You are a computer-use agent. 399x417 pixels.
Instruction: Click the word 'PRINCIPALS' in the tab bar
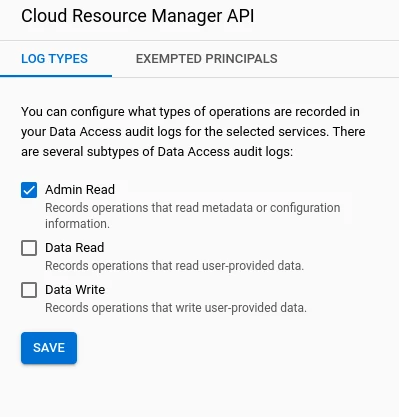[241, 59]
